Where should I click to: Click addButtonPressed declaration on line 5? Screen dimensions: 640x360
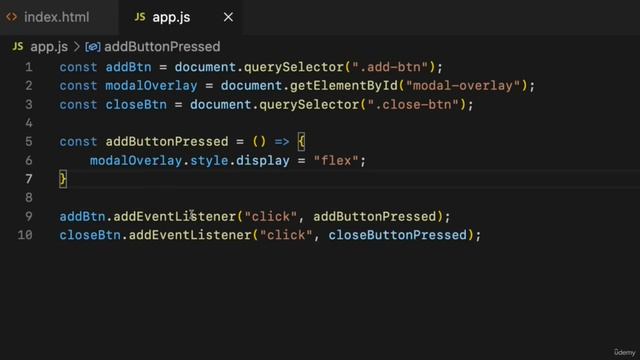[167, 142]
